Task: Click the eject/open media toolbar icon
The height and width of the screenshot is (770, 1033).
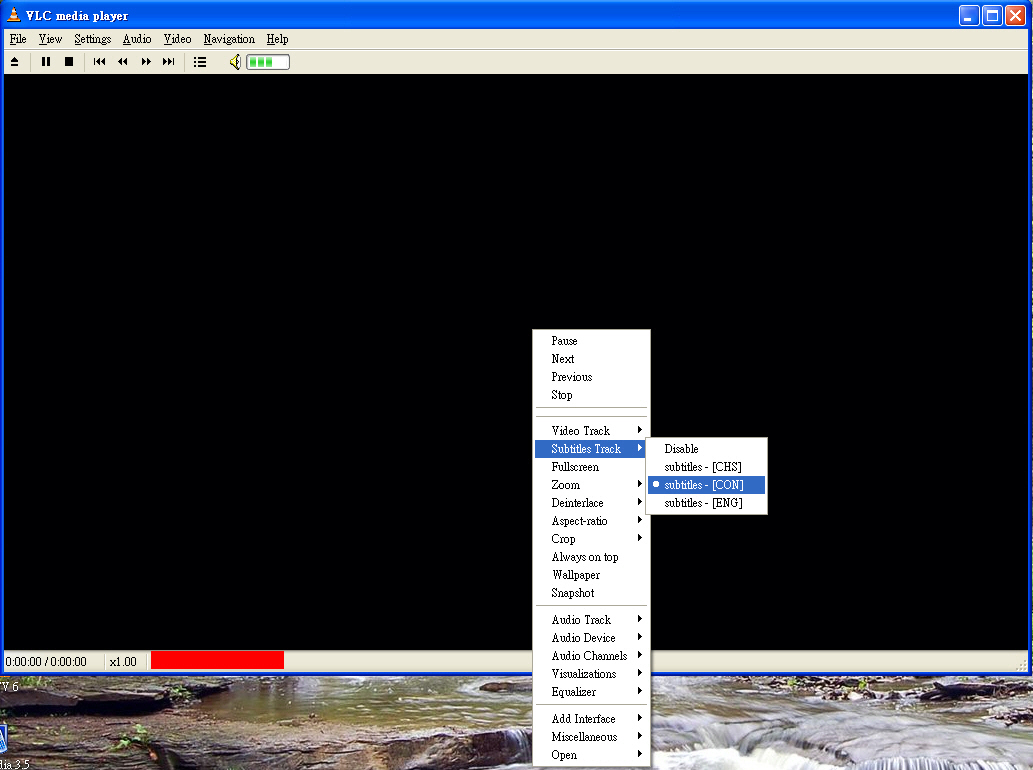Action: [15, 62]
